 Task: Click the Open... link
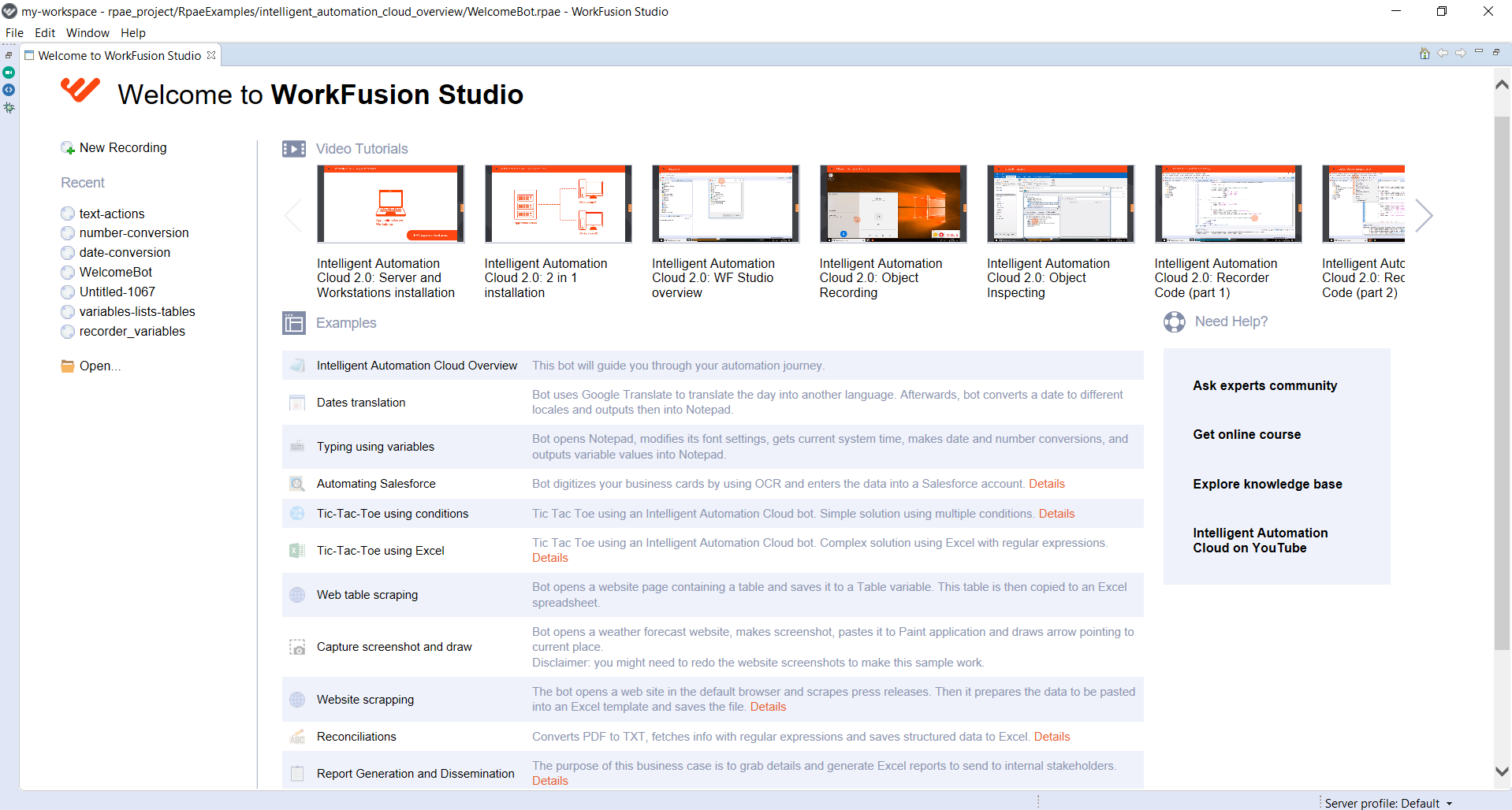click(100, 366)
